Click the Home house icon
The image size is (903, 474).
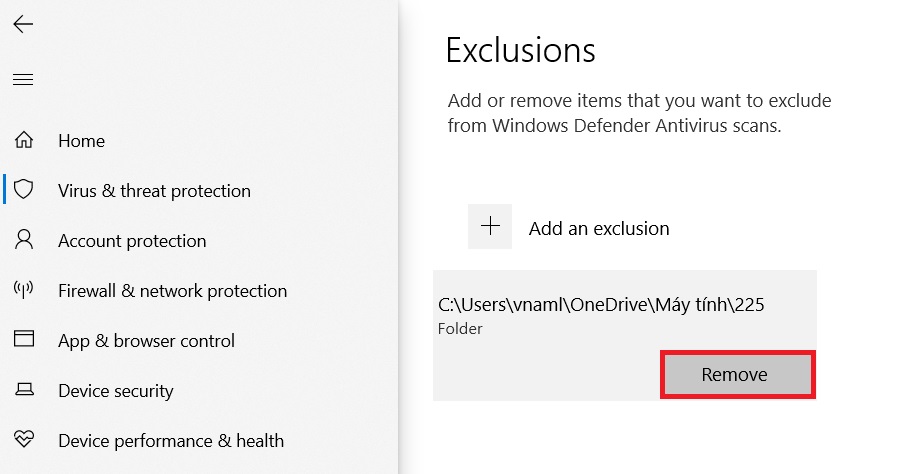[x=24, y=141]
